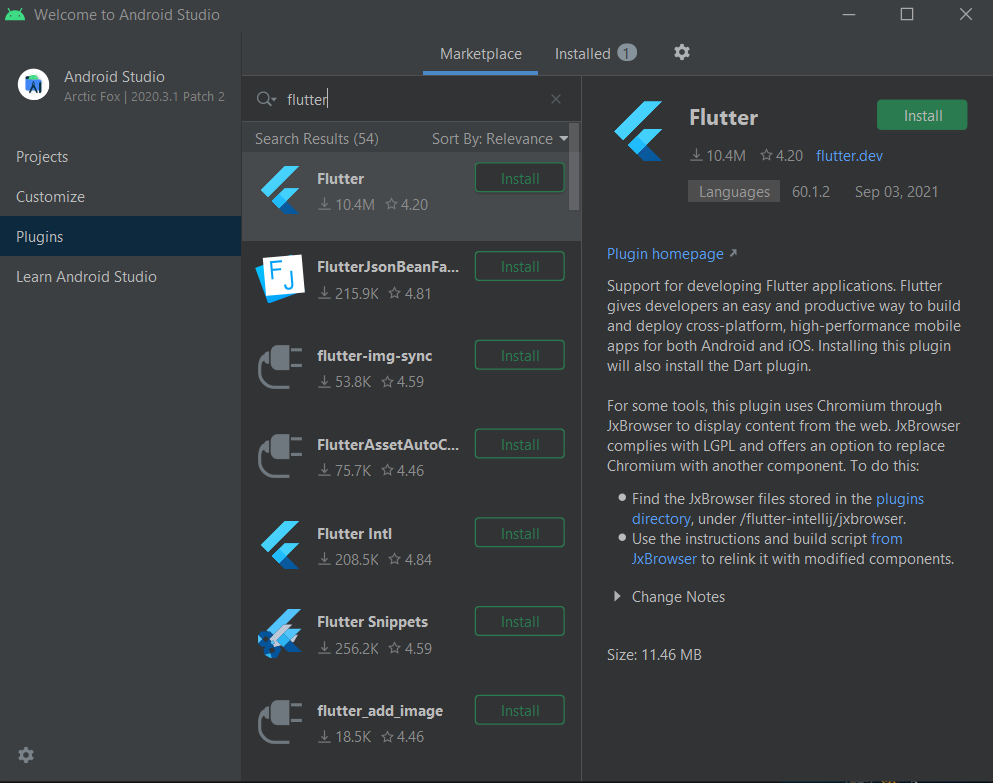Click the Languages tag
993x783 pixels.
734,191
